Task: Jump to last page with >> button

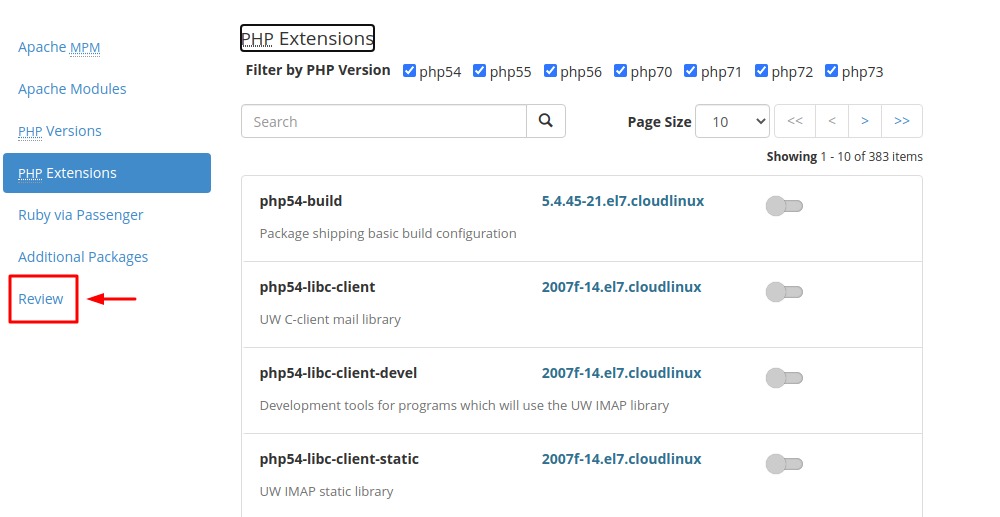Action: point(902,121)
